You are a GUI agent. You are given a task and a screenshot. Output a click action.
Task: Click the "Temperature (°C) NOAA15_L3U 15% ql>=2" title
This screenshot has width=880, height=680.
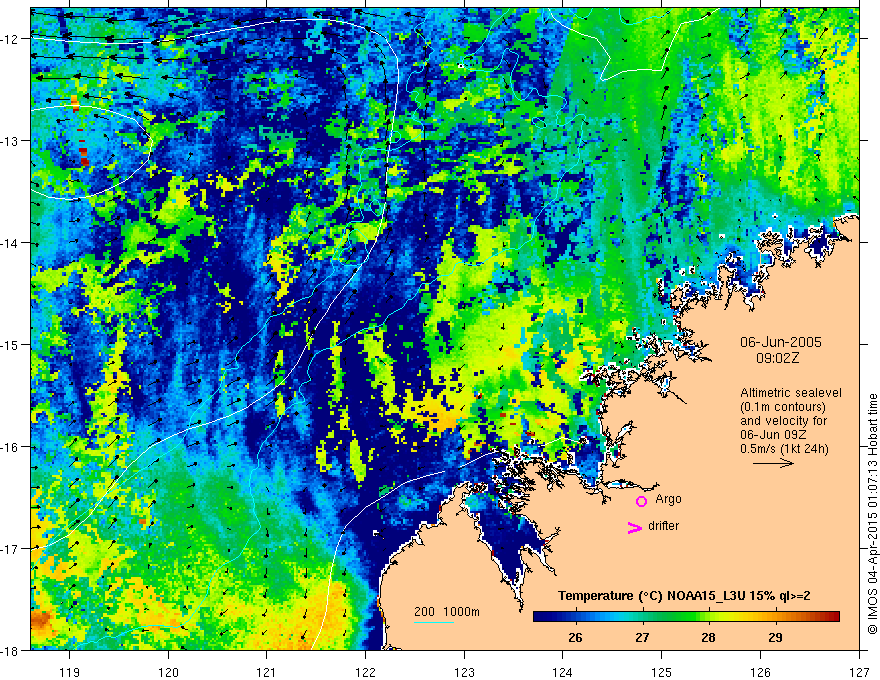[684, 596]
